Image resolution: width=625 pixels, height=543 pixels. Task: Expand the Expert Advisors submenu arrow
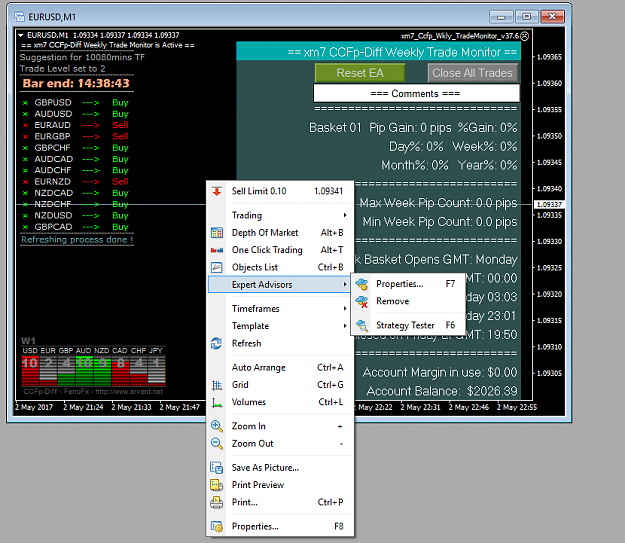click(345, 285)
